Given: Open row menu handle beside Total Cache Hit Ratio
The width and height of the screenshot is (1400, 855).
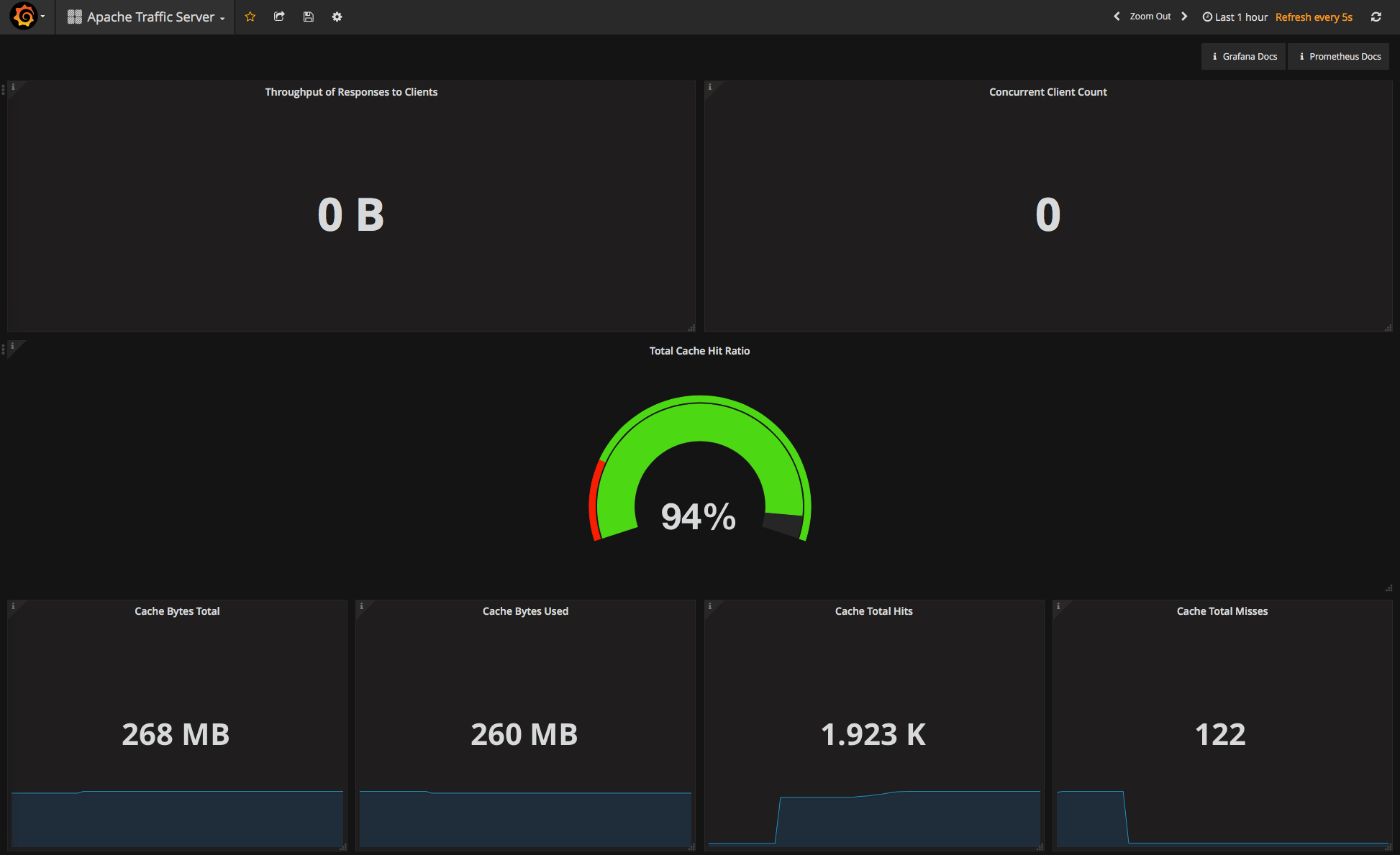Looking at the screenshot, I should pyautogui.click(x=4, y=349).
